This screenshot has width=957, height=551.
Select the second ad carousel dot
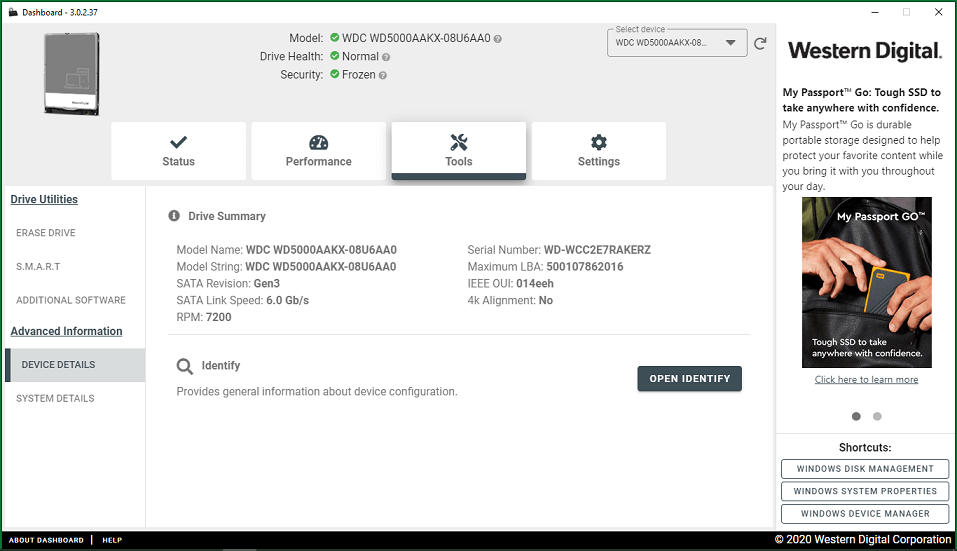pos(877,416)
